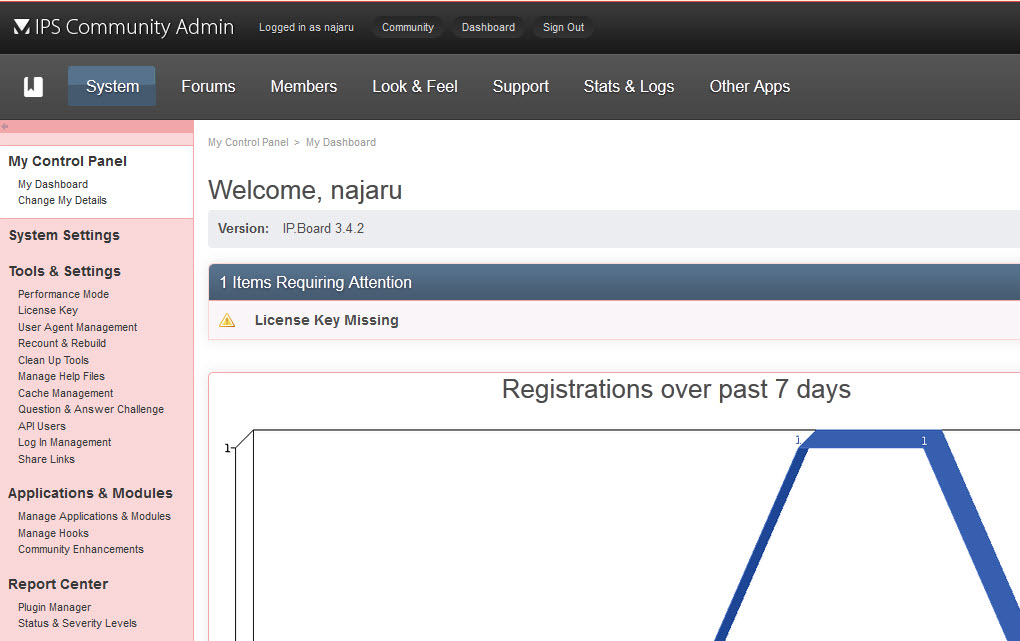
Task: Click the License Key warning triangle icon
Action: (227, 321)
